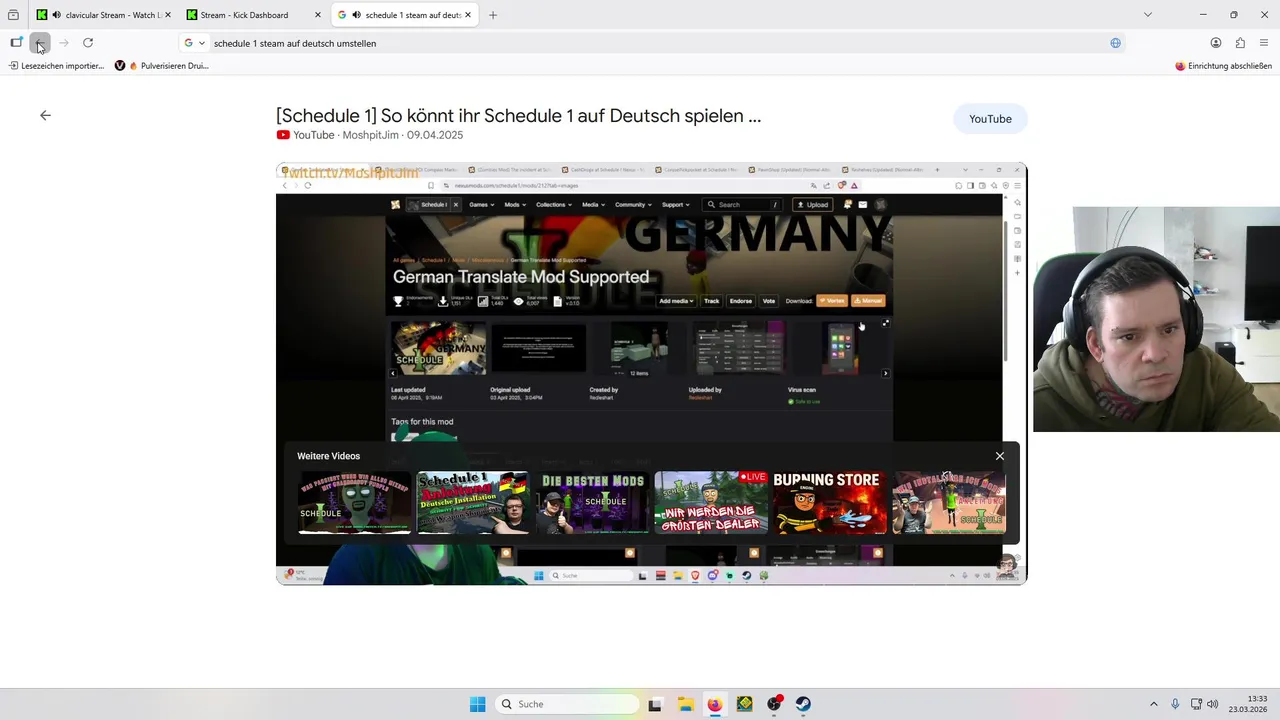The width and height of the screenshot is (1280, 720).
Task: Open File Explorer from taskbar
Action: pos(685,704)
